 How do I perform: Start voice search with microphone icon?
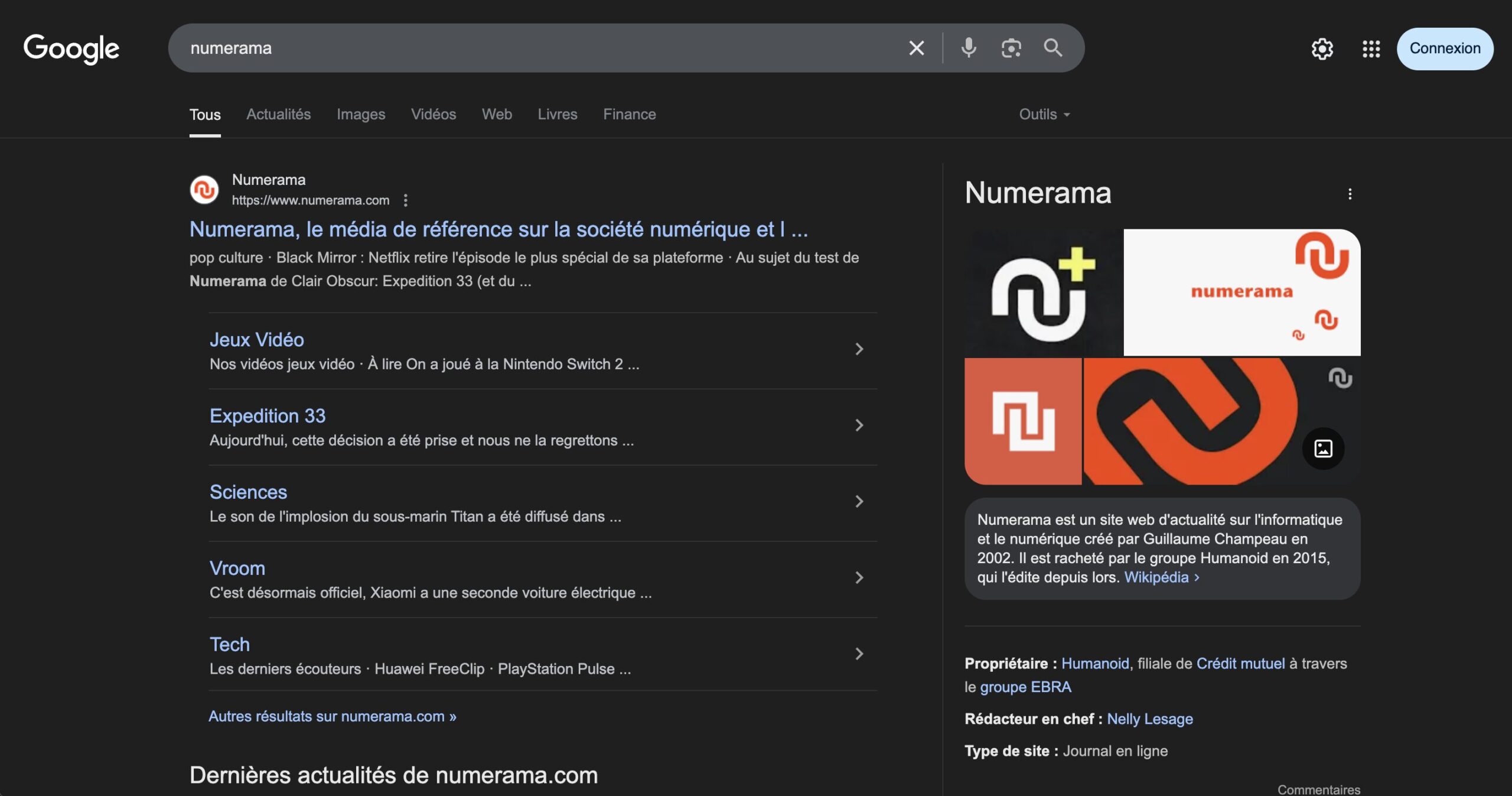click(969, 48)
